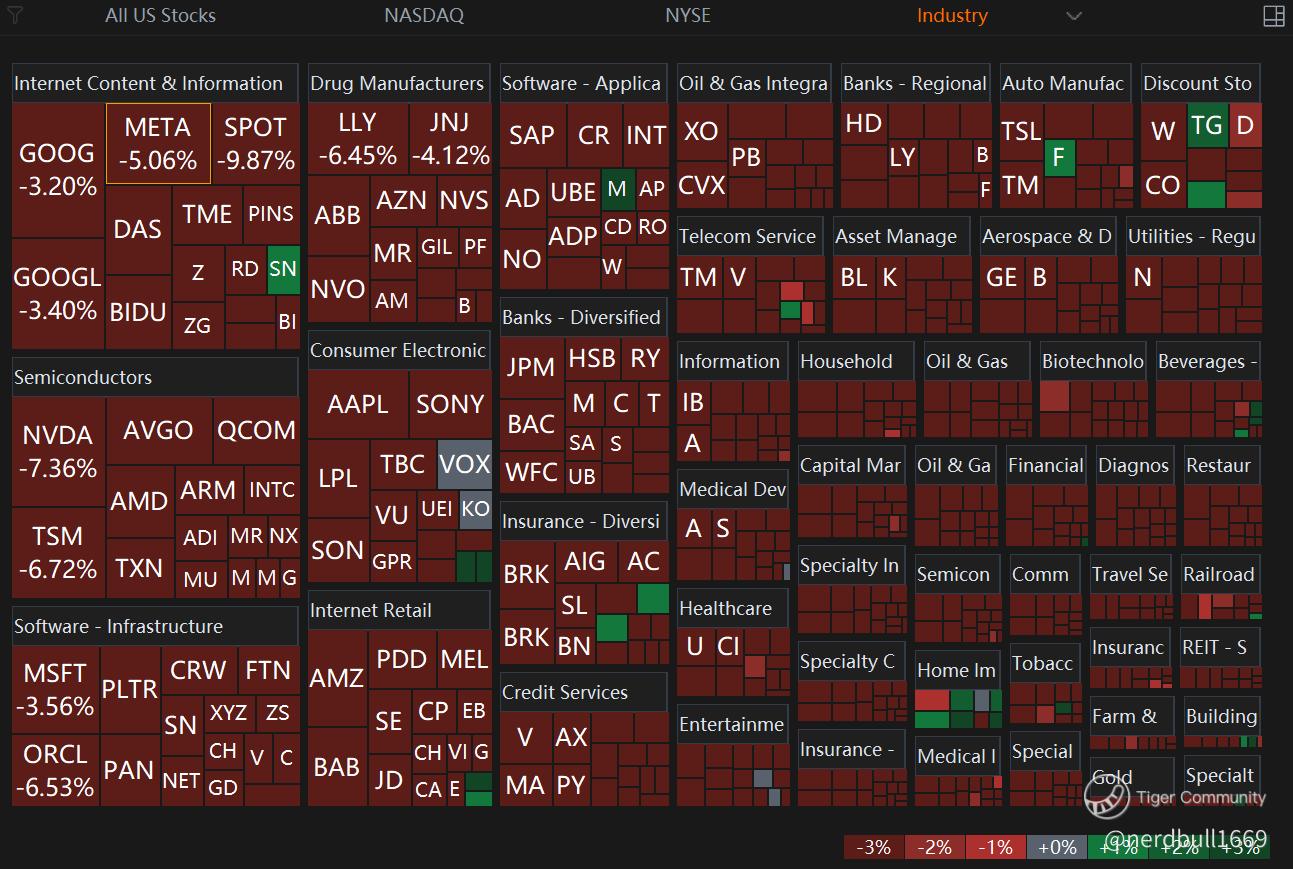Open the Banks - Regional sector header
The width and height of the screenshot is (1293, 869).
916,84
